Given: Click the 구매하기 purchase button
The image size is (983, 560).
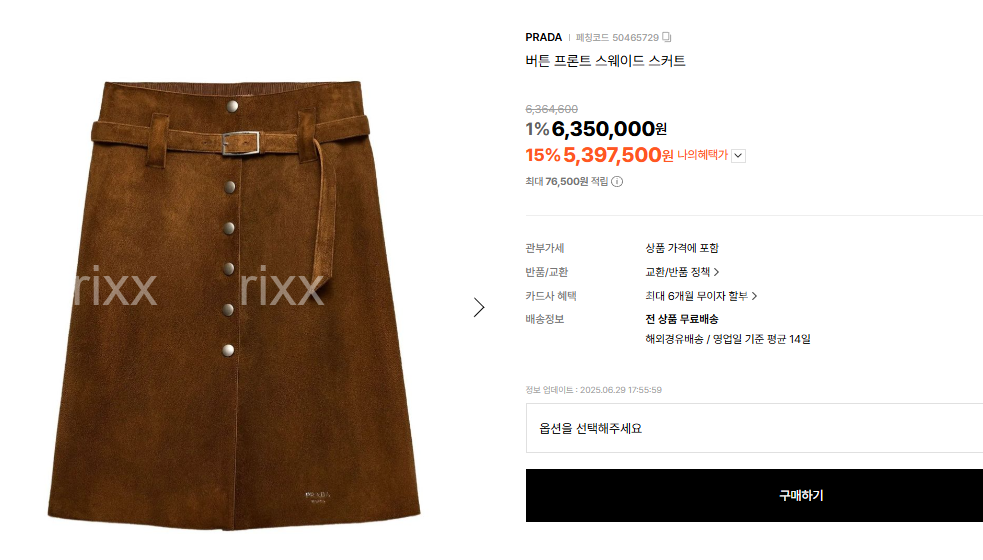Looking at the screenshot, I should (754, 495).
